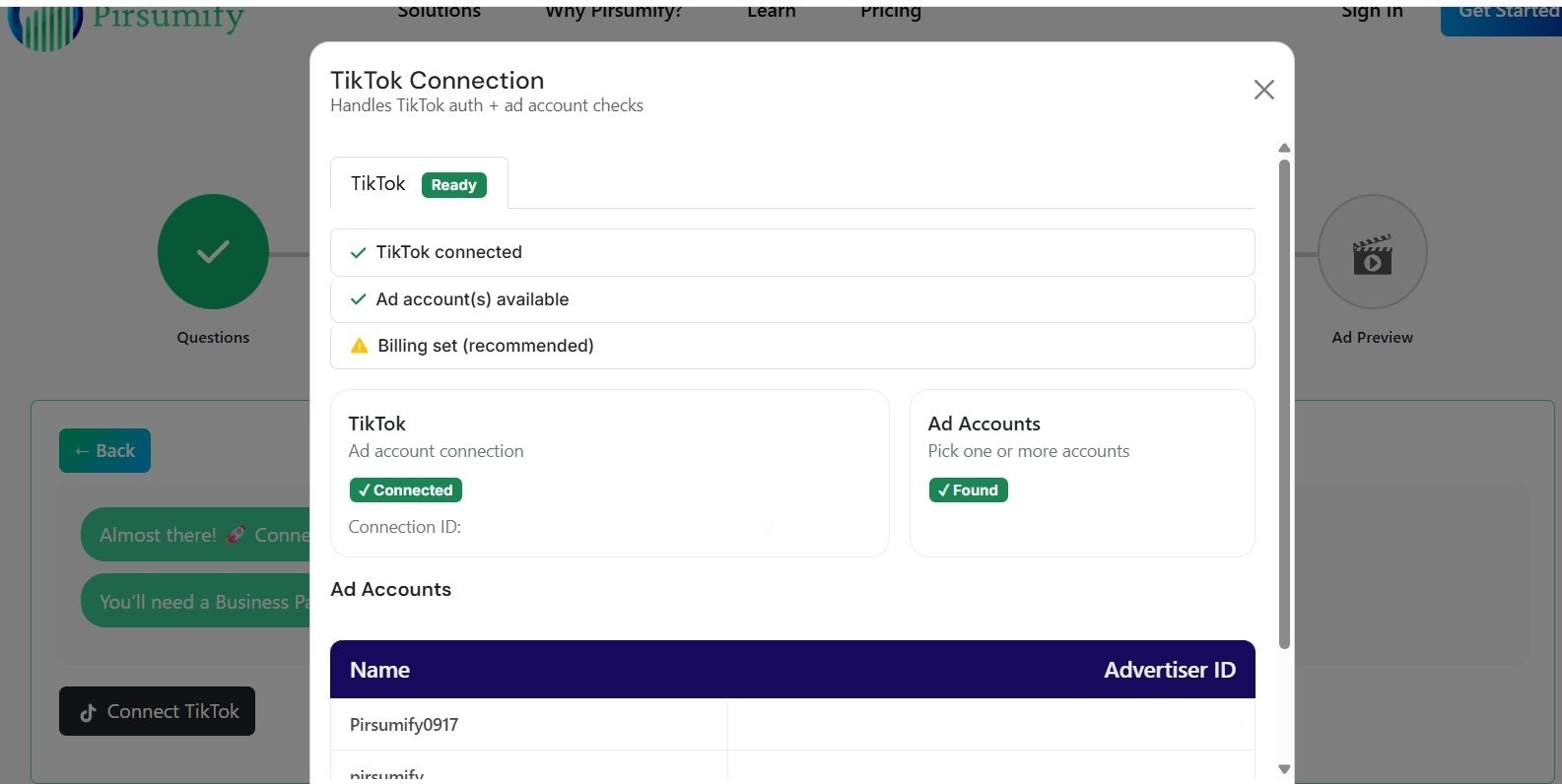Open the Pricing page
1562x784 pixels.
(890, 12)
